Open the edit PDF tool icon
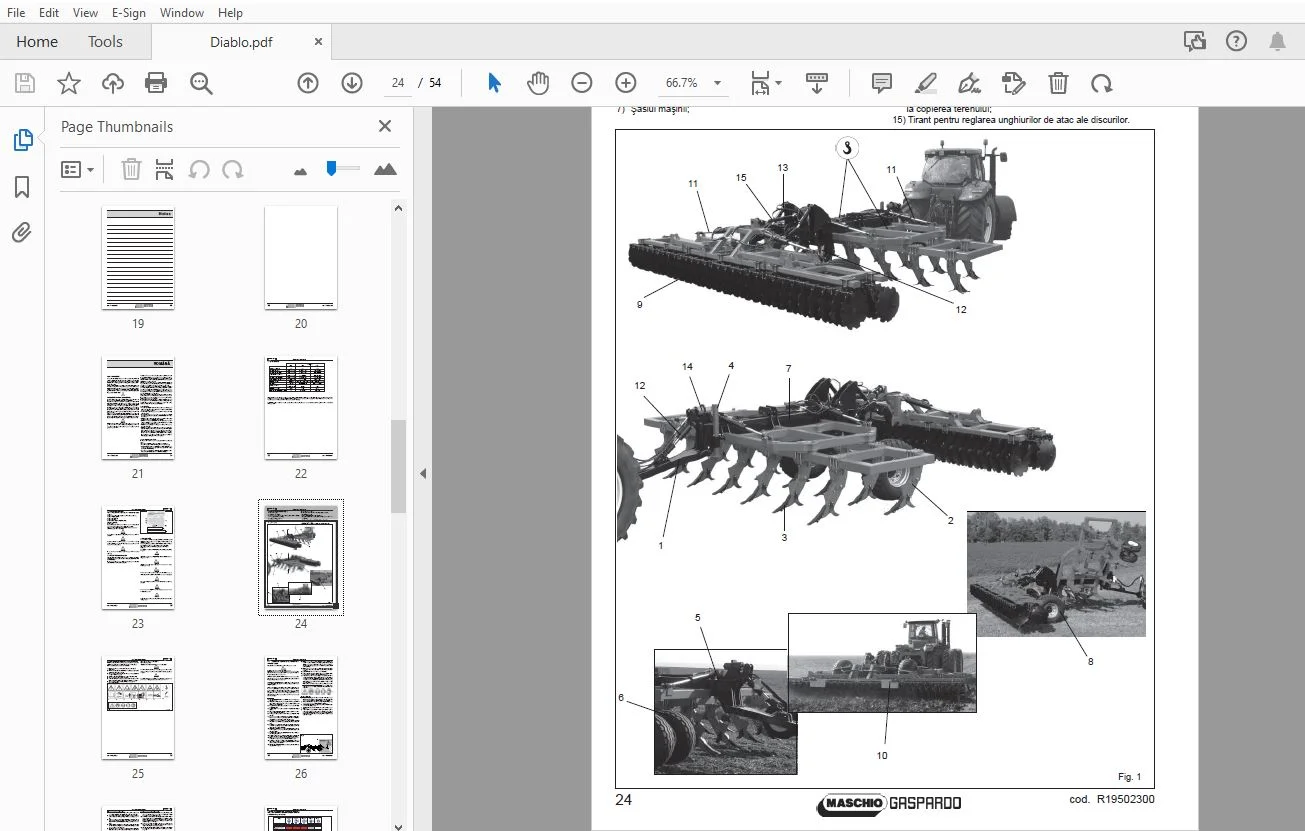 1014,83
